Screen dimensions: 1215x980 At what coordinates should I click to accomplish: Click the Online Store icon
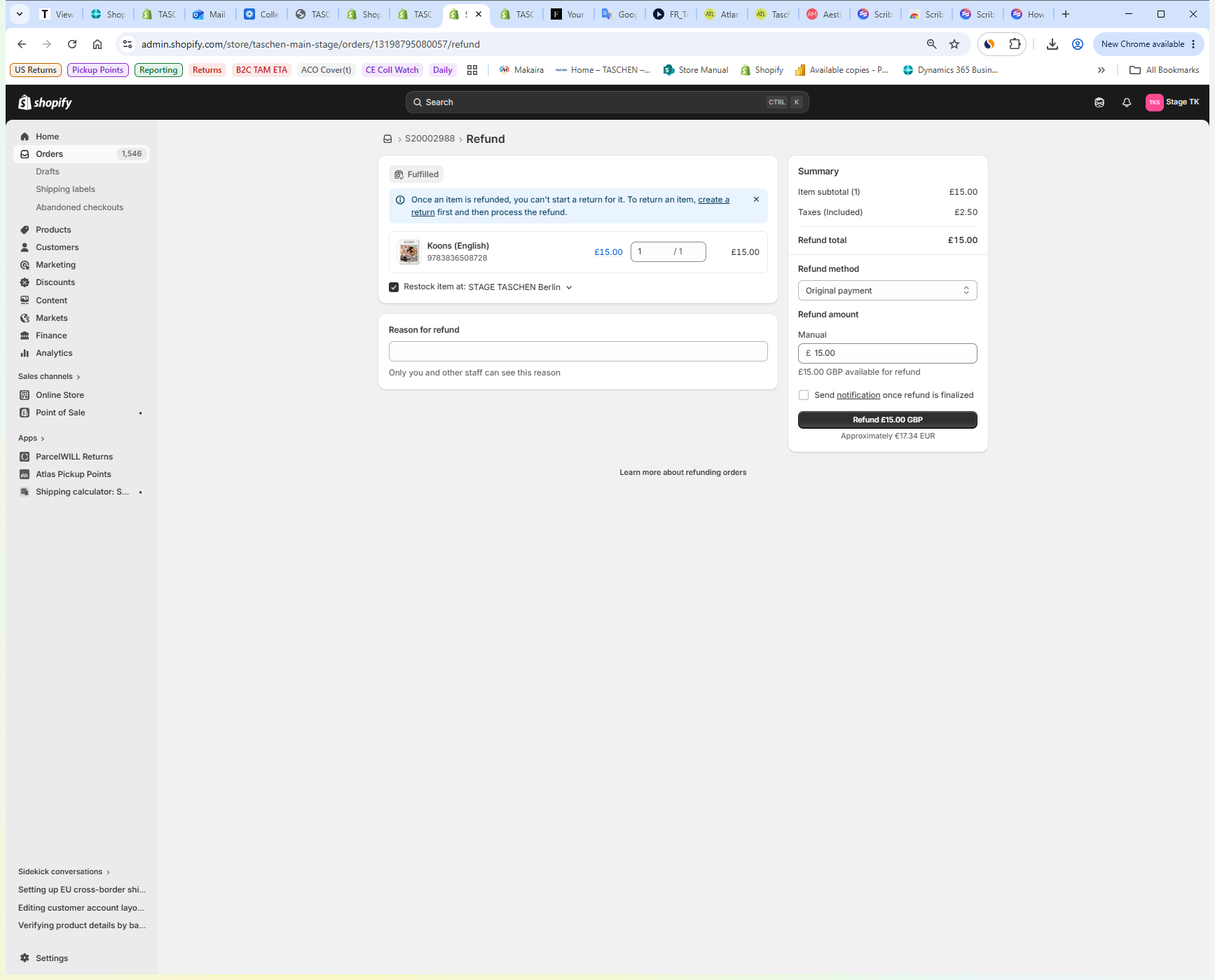25,395
